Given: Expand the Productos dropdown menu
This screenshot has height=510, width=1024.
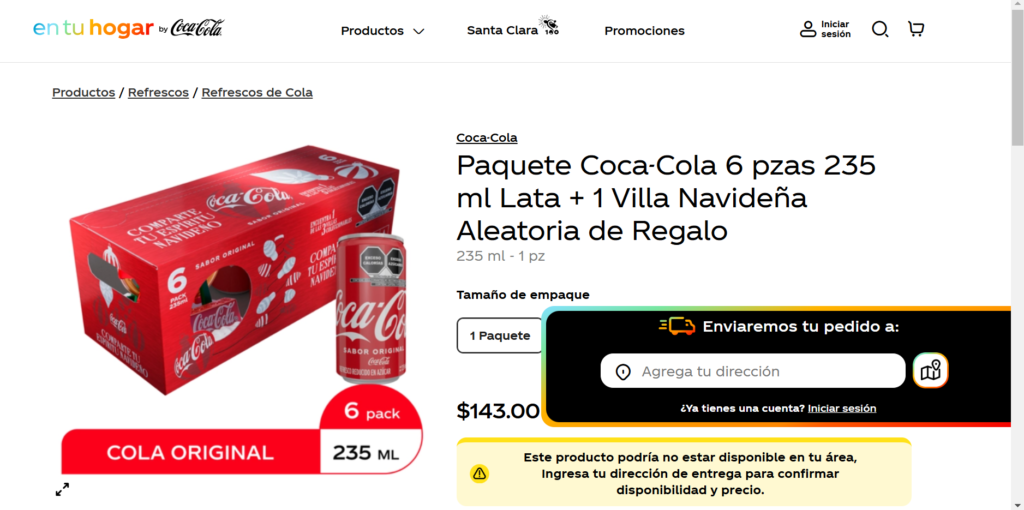Looking at the screenshot, I should (x=382, y=31).
